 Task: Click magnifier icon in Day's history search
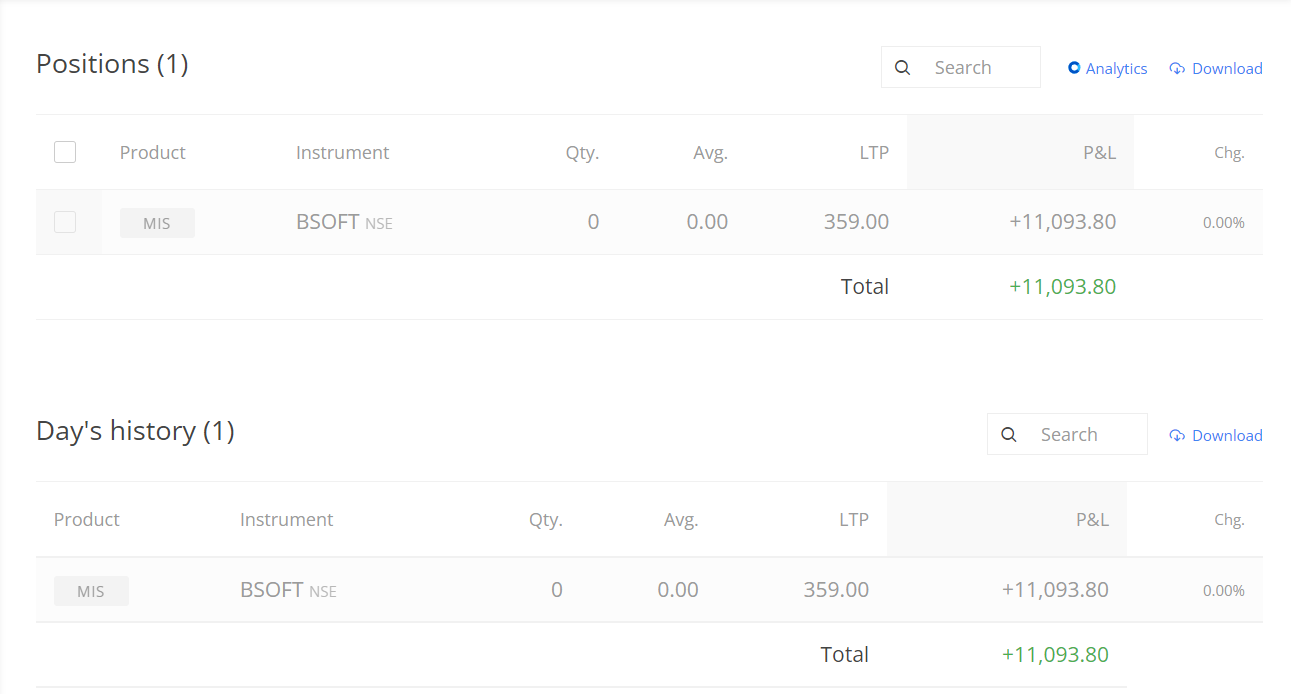click(x=1008, y=435)
